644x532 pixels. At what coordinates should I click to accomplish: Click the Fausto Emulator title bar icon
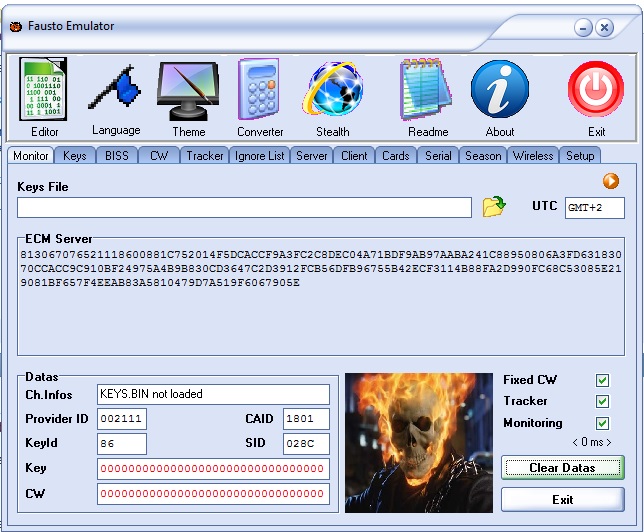16,27
